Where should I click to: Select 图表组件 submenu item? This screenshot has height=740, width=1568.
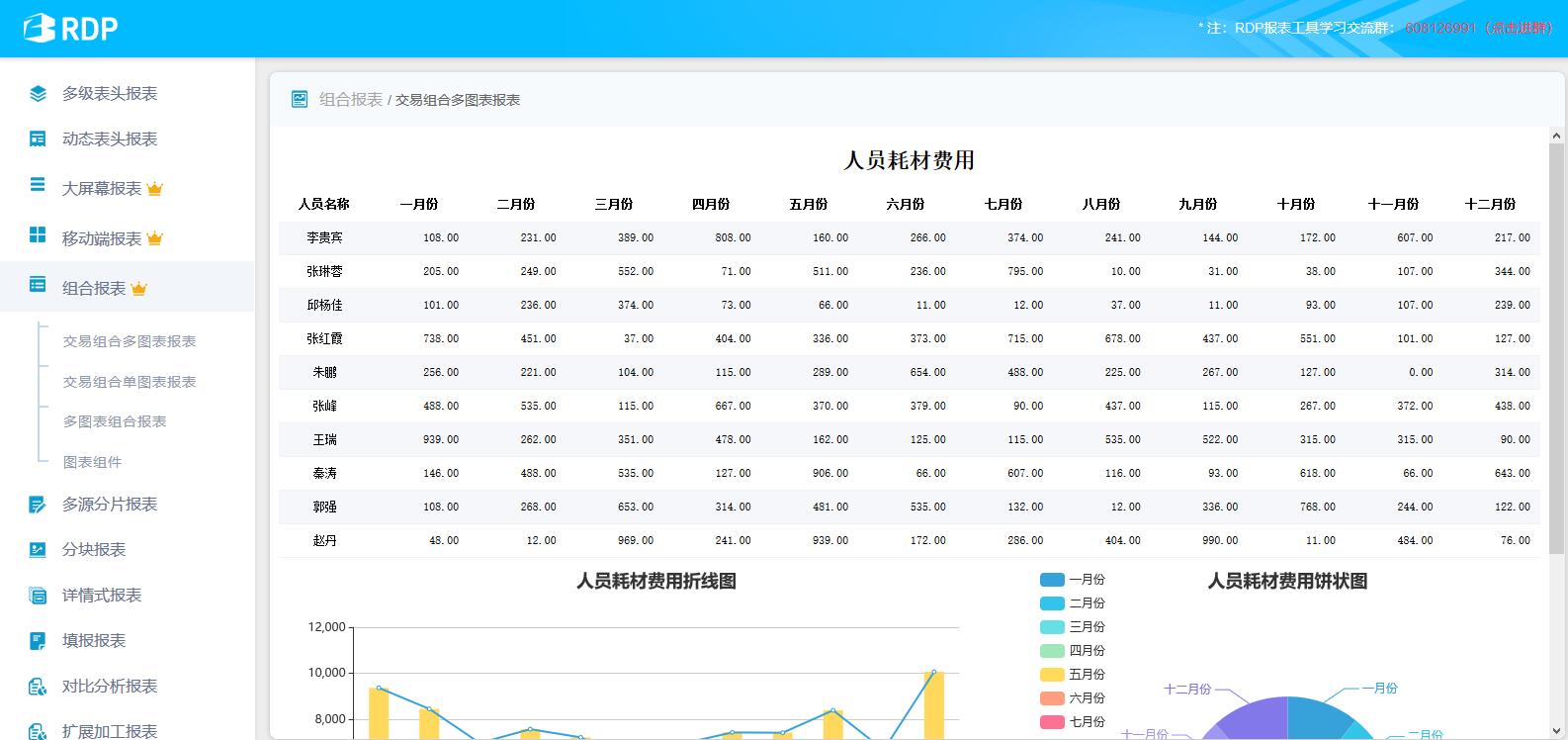coord(93,462)
